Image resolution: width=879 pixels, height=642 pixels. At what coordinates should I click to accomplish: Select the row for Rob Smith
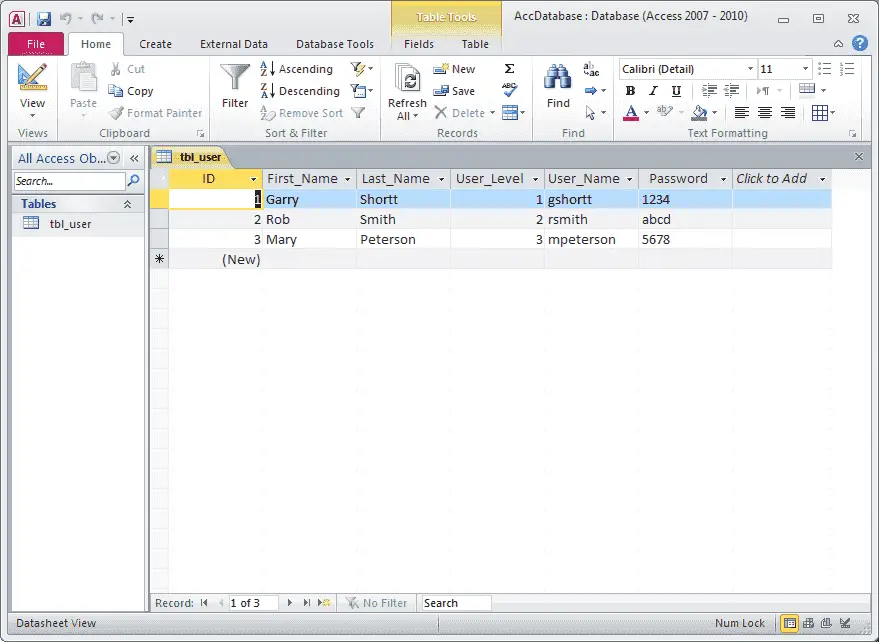[159, 219]
